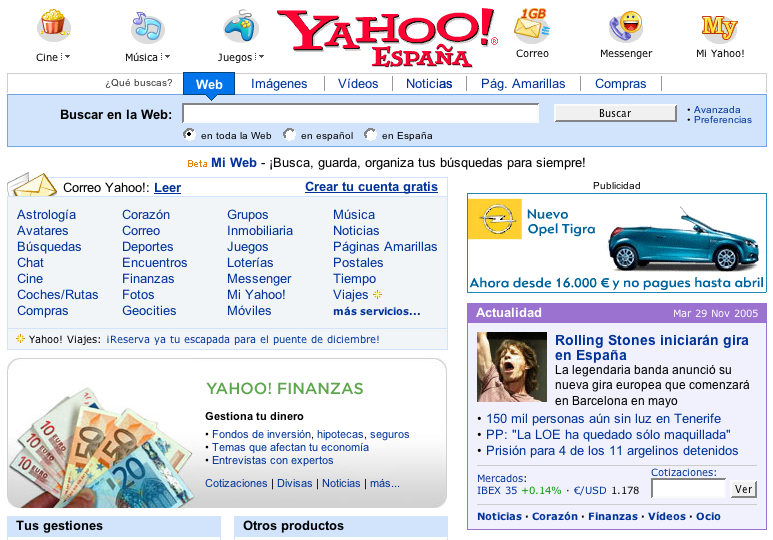Switch to the Noticias search tab
The height and width of the screenshot is (540, 773).
[x=429, y=84]
